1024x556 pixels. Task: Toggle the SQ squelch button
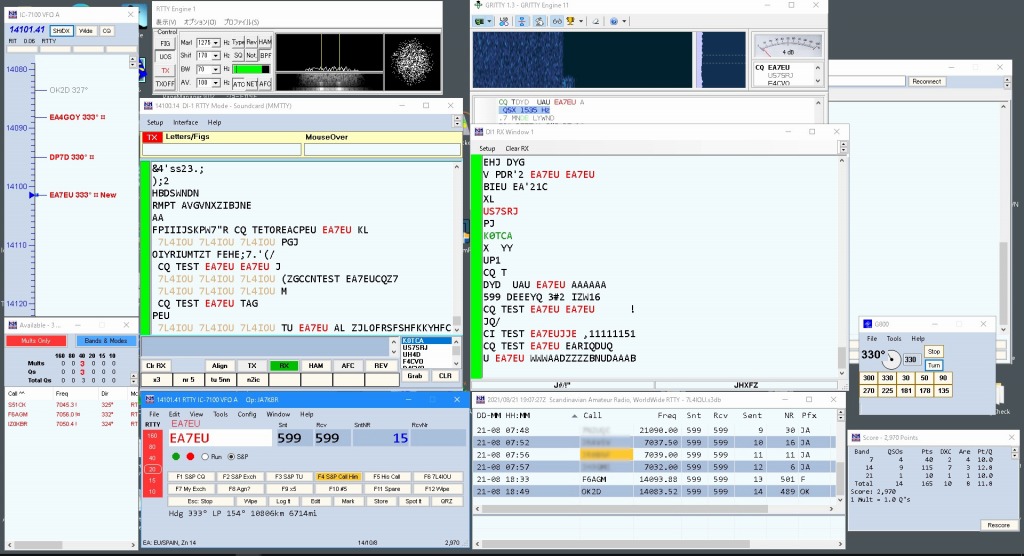[238, 56]
